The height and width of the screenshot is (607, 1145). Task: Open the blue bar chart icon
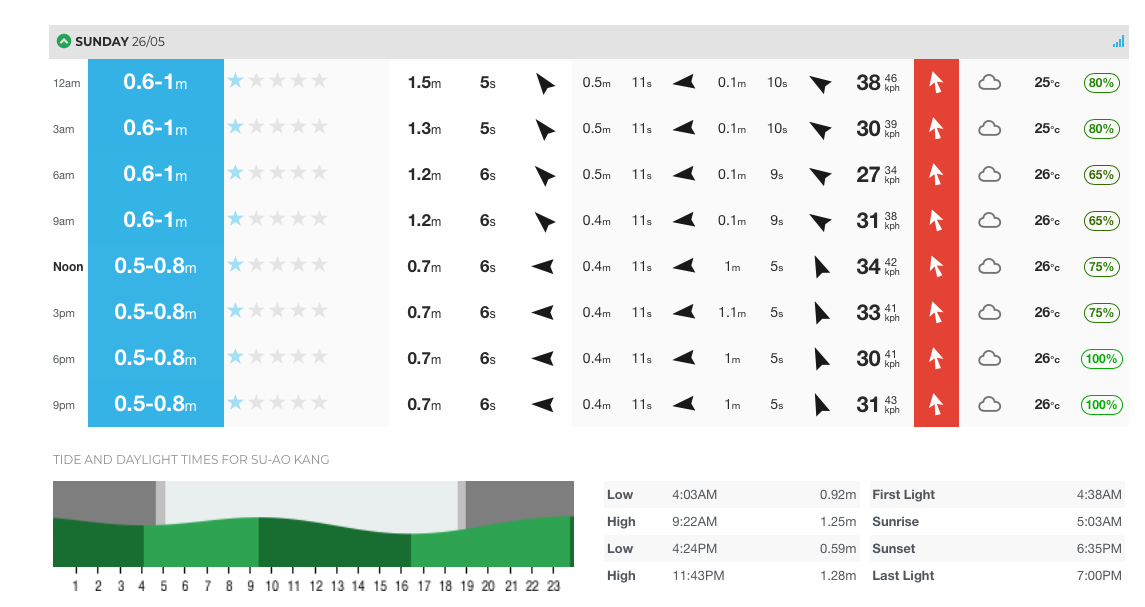(x=1118, y=42)
